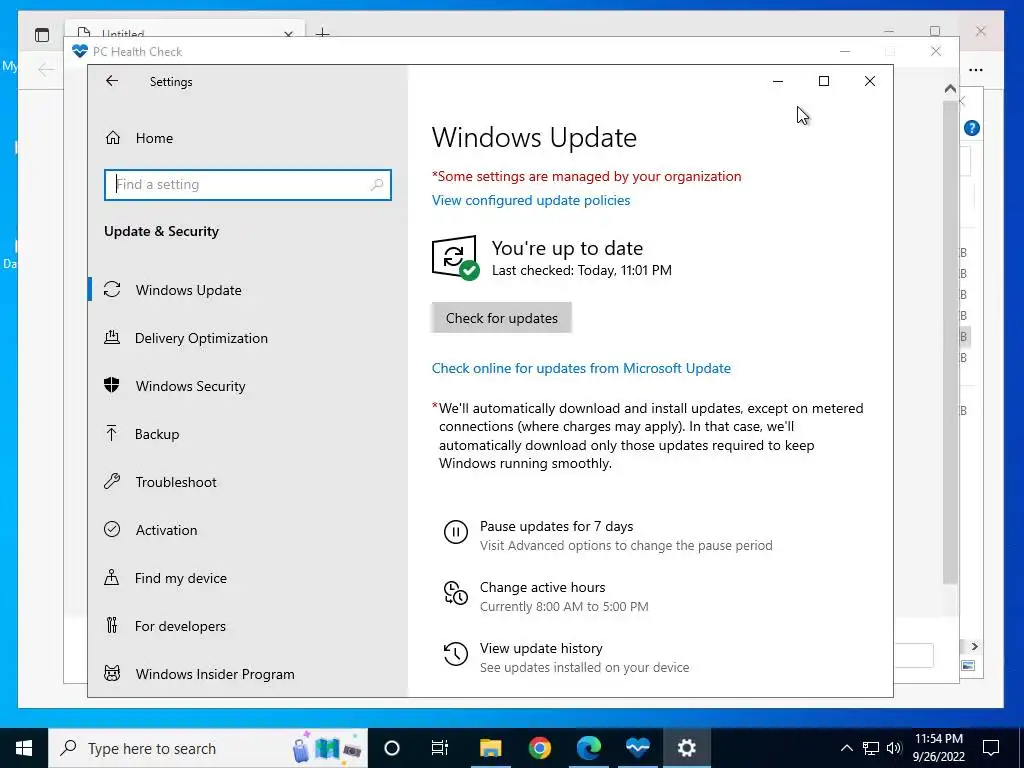Open File Explorer from the taskbar
The height and width of the screenshot is (768, 1024).
(x=490, y=748)
